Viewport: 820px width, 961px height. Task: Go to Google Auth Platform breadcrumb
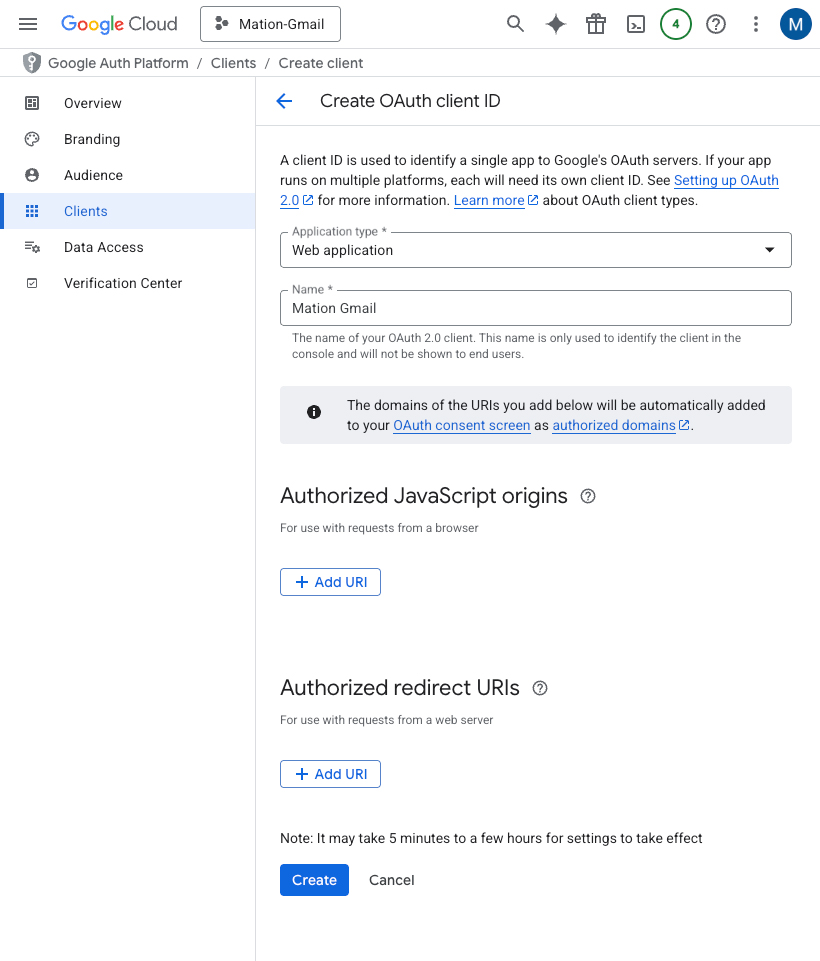[x=118, y=63]
